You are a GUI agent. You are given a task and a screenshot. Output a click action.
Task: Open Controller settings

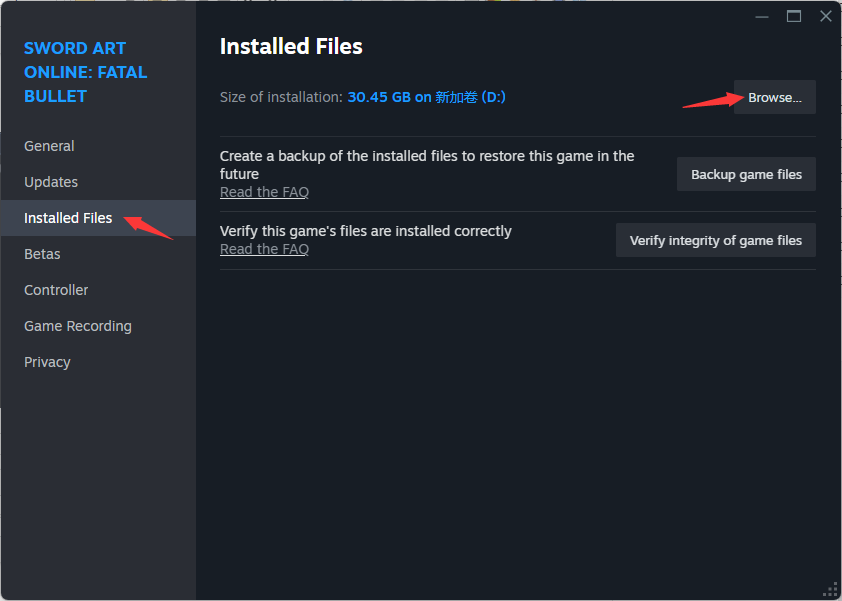(x=56, y=290)
